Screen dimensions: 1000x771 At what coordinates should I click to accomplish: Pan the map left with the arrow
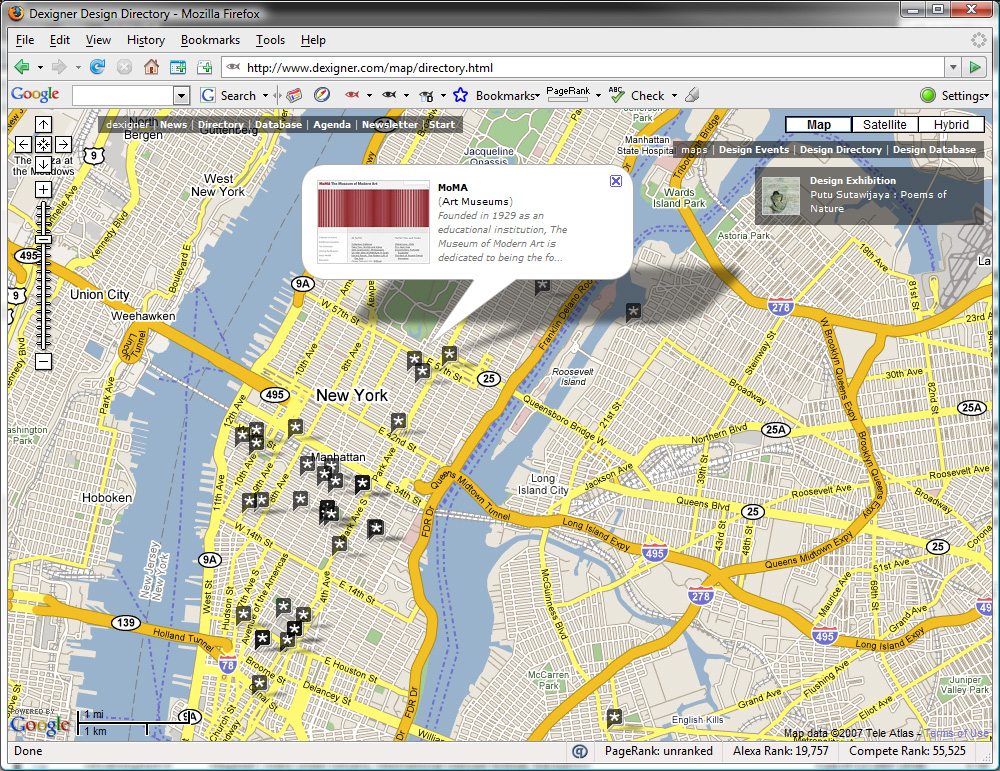point(23,144)
